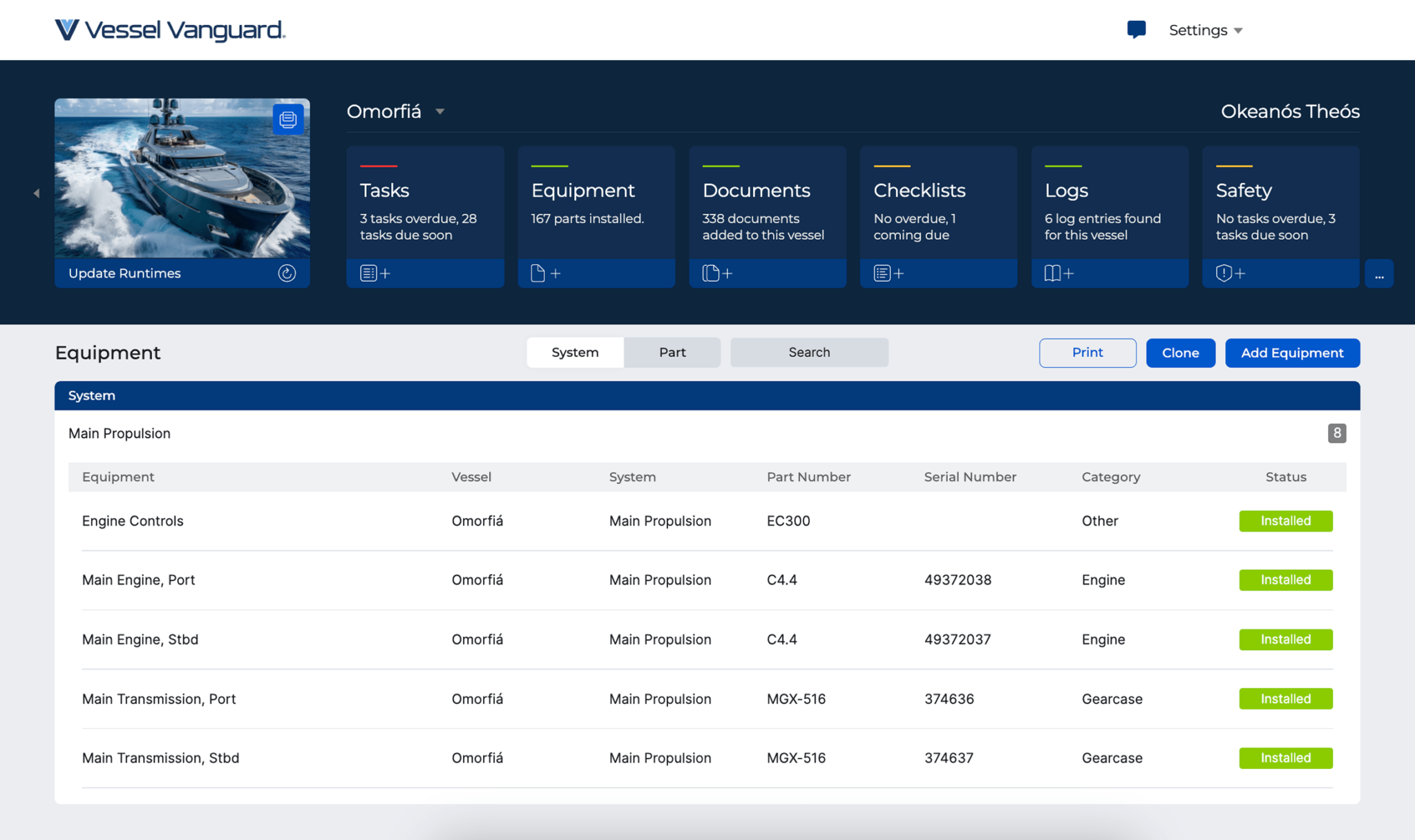Viewport: 1415px width, 840px height.
Task: Click the Update Runtimes refresh icon
Action: (287, 273)
